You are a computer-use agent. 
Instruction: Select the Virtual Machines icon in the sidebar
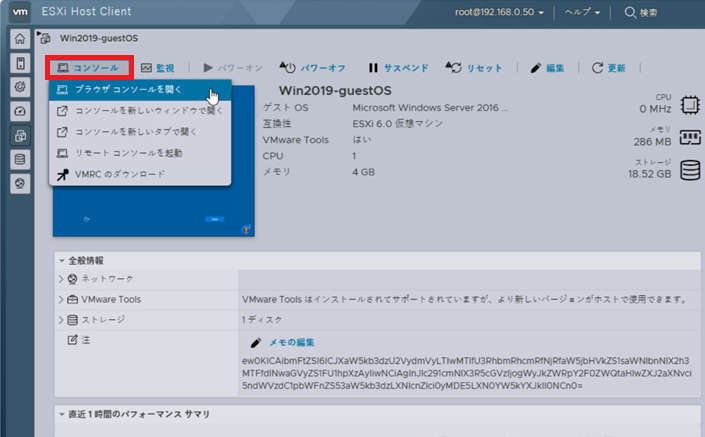[19, 136]
